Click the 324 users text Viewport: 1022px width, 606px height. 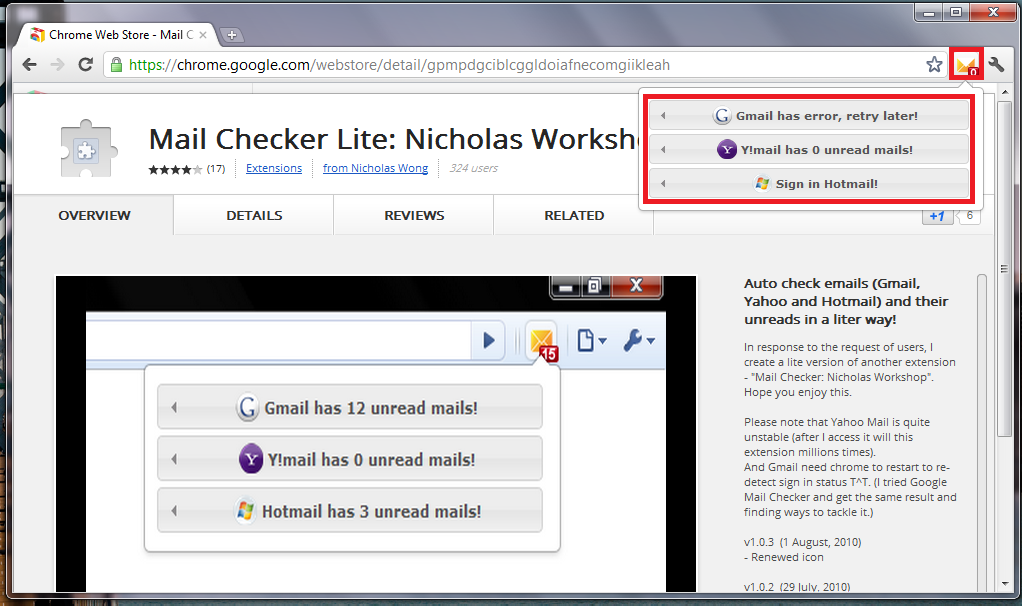(x=474, y=168)
